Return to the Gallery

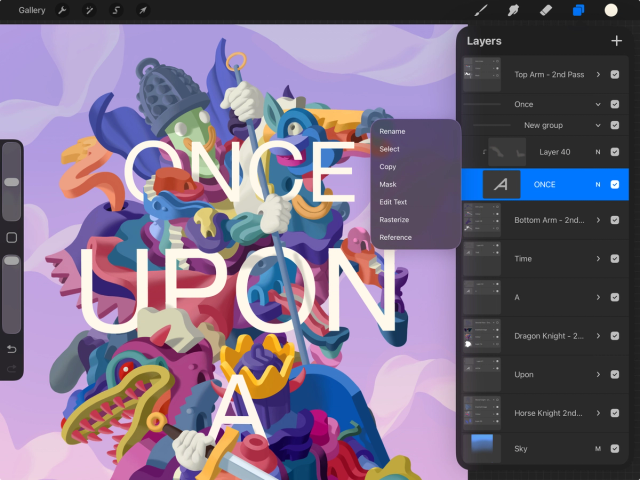point(32,10)
